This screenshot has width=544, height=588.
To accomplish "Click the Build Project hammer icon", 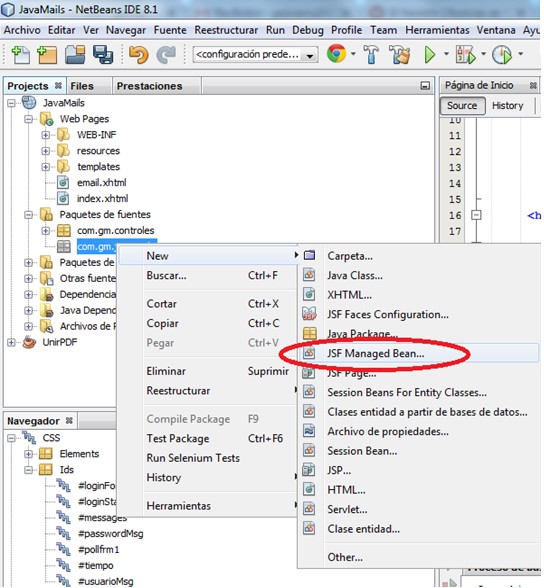I will [371, 54].
